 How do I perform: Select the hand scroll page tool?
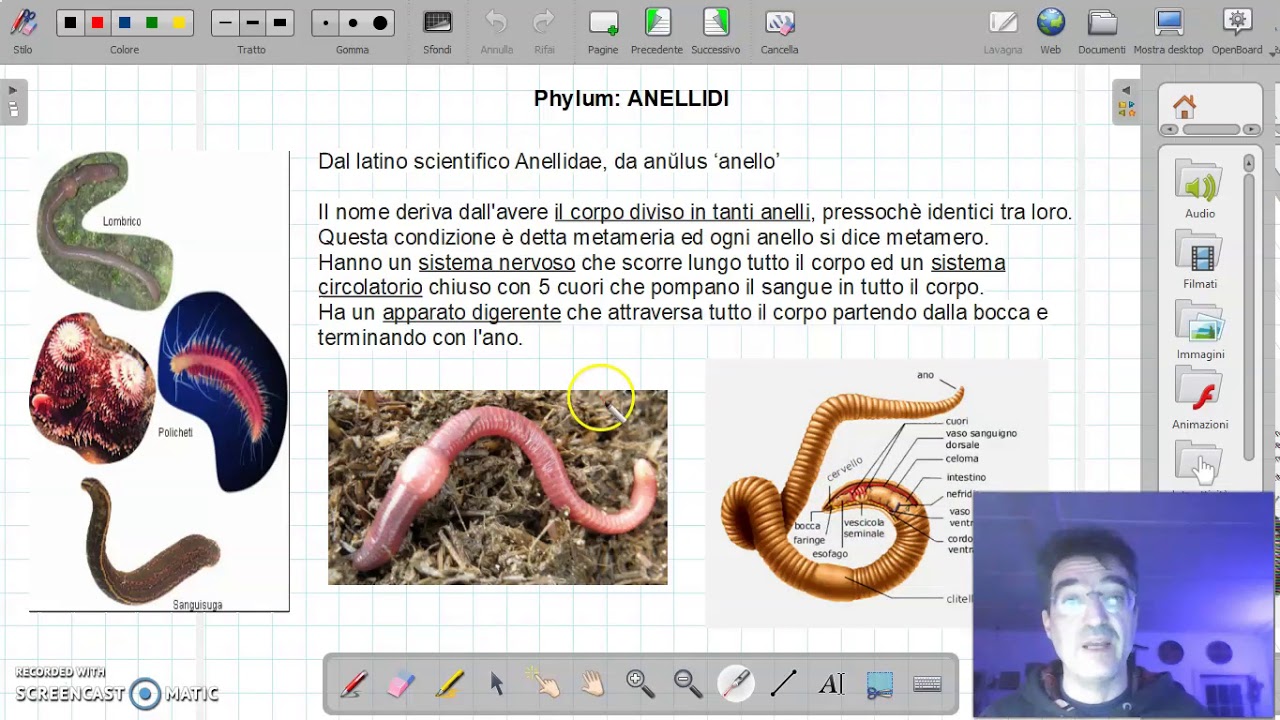tap(593, 684)
